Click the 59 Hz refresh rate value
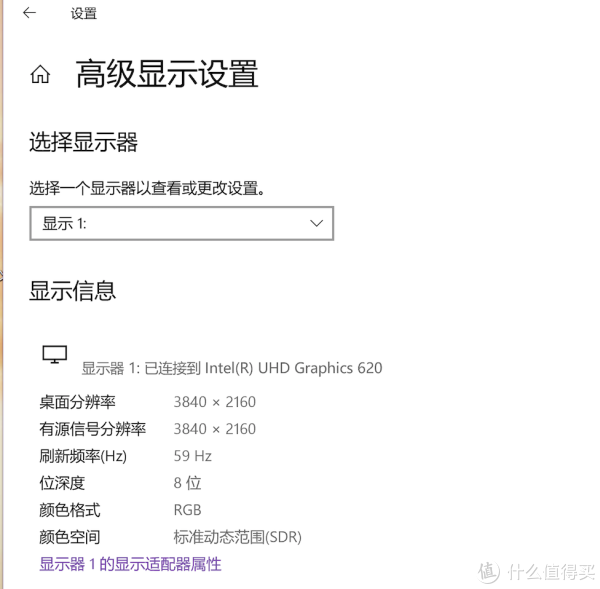The width and height of the screenshot is (600, 589). coord(192,456)
